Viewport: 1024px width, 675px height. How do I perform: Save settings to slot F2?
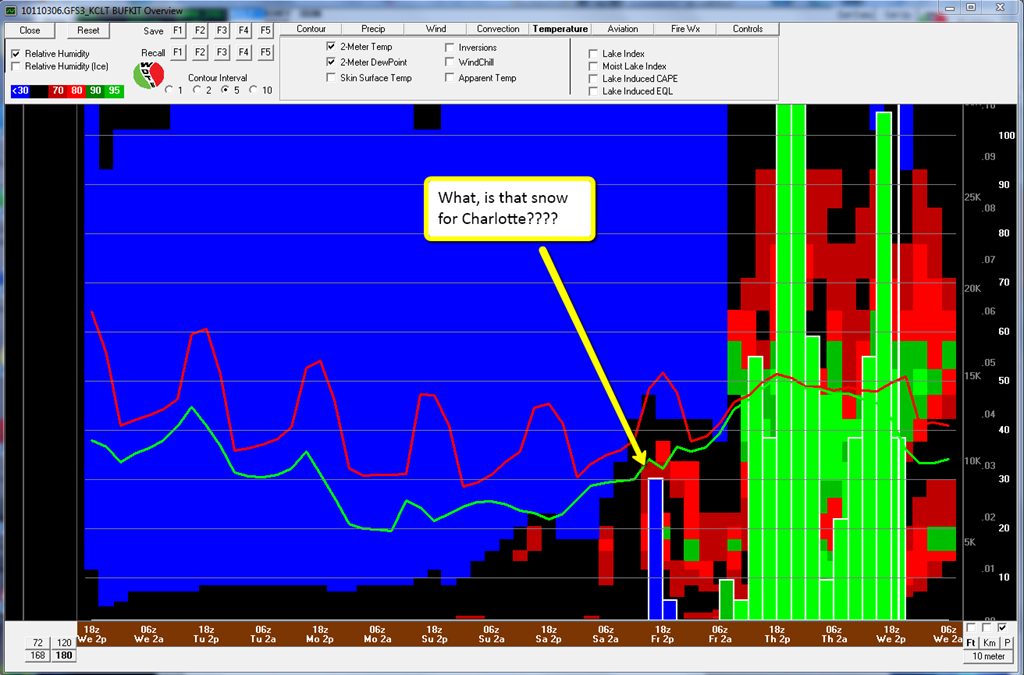(x=200, y=31)
